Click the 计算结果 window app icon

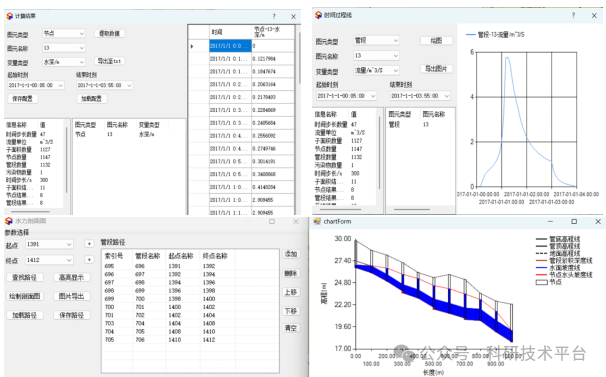pyautogui.click(x=10, y=16)
